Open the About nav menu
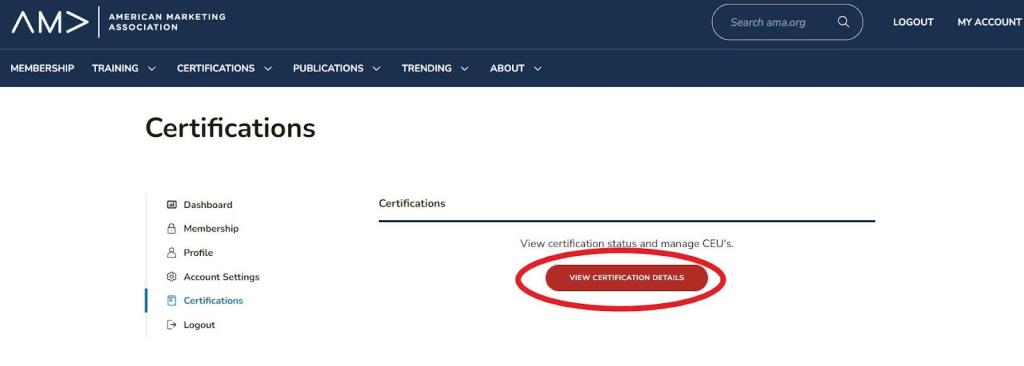Screen dimensions: 1024x366 (507, 68)
